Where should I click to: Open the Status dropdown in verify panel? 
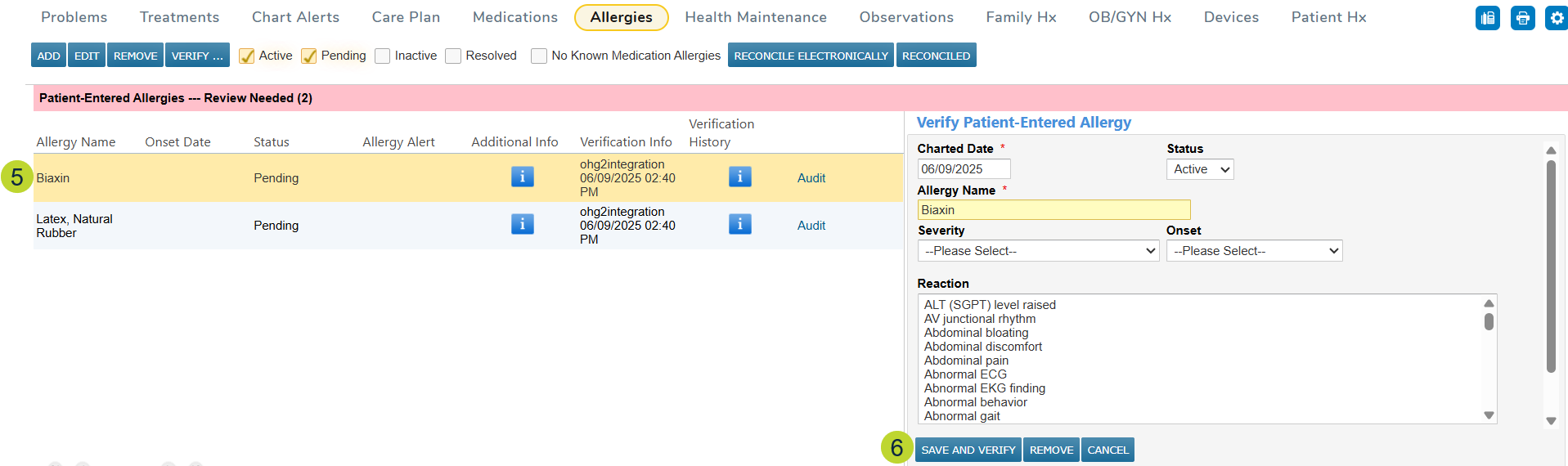pyautogui.click(x=1199, y=169)
